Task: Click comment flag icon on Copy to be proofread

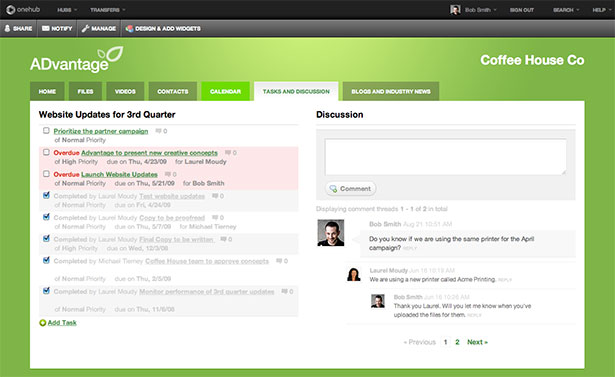Action: [215, 217]
